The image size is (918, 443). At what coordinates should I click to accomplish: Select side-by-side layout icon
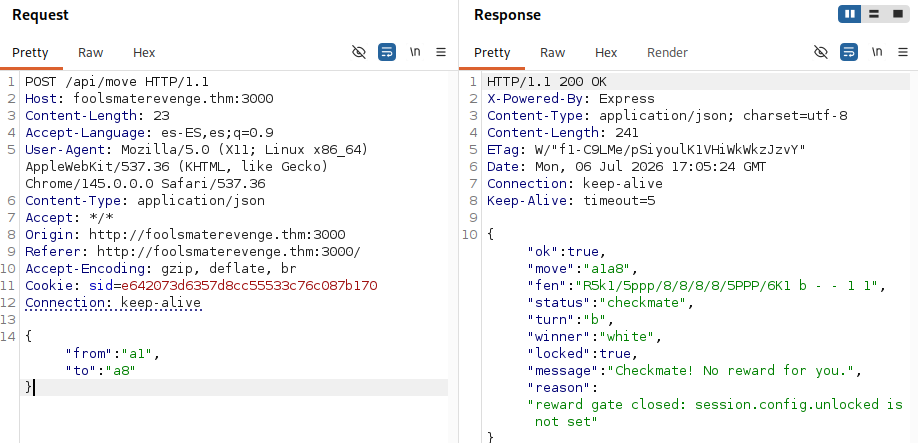(x=850, y=14)
